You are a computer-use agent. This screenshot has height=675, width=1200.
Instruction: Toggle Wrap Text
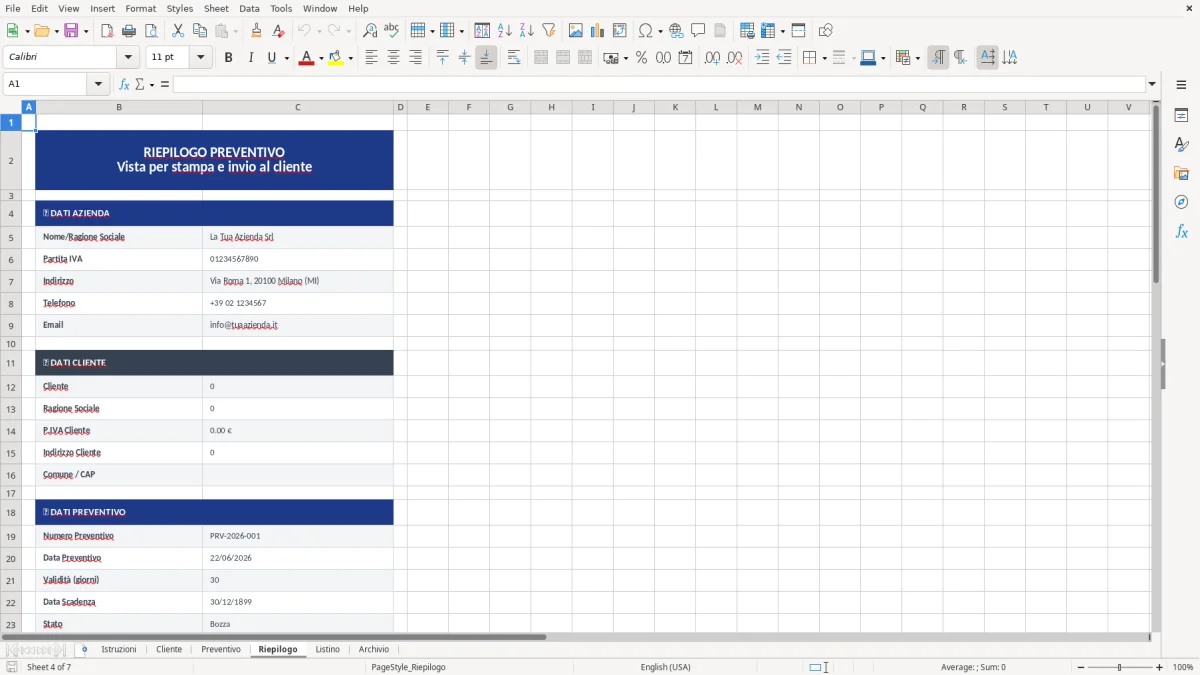(x=514, y=58)
